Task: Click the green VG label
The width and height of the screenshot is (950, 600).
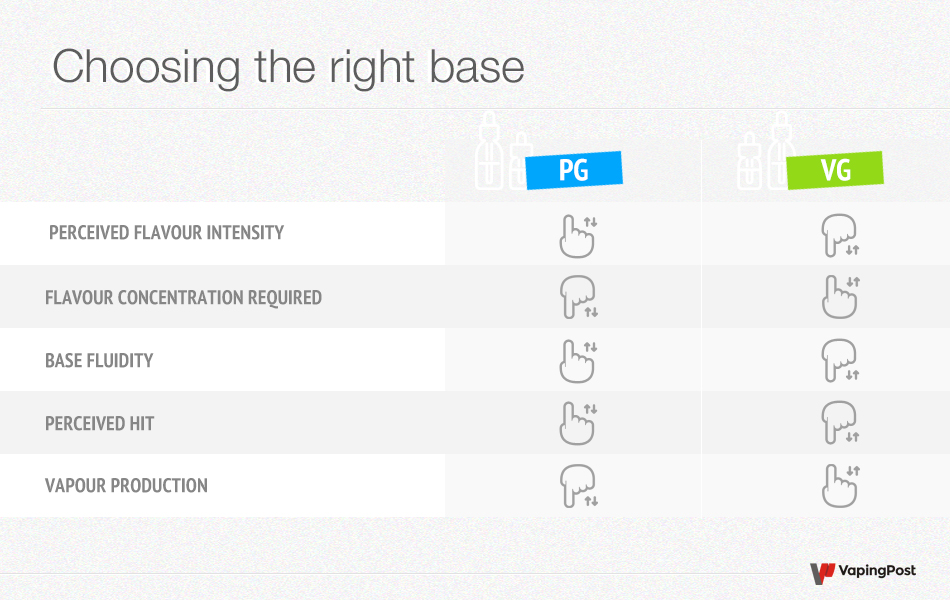Action: (x=834, y=170)
